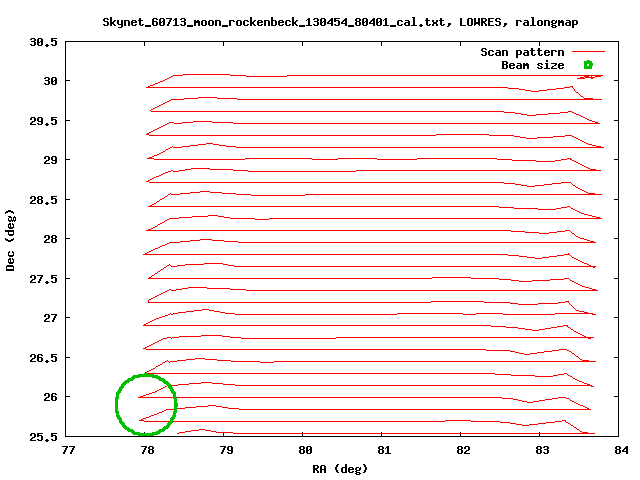This screenshot has width=640, height=480.
Task: Click the 83 tick on RA axis
Action: [x=542, y=450]
